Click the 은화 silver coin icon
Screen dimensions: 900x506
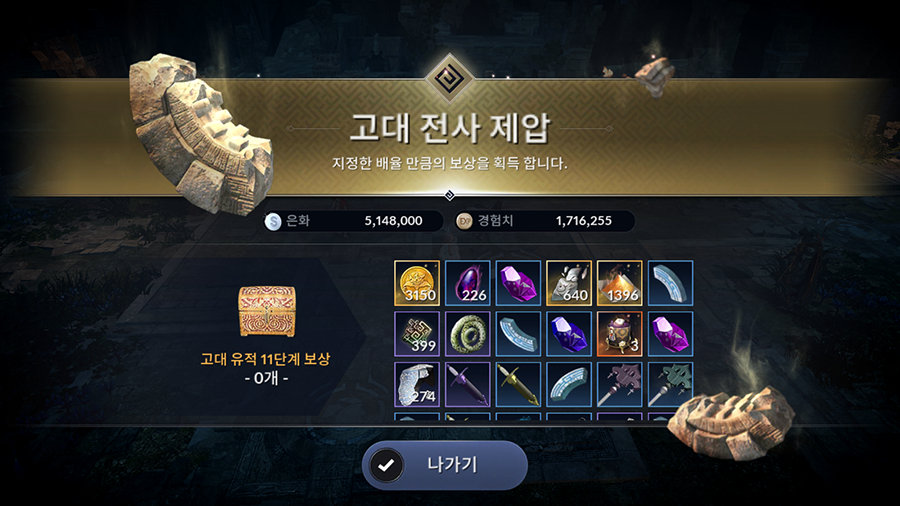click(273, 221)
